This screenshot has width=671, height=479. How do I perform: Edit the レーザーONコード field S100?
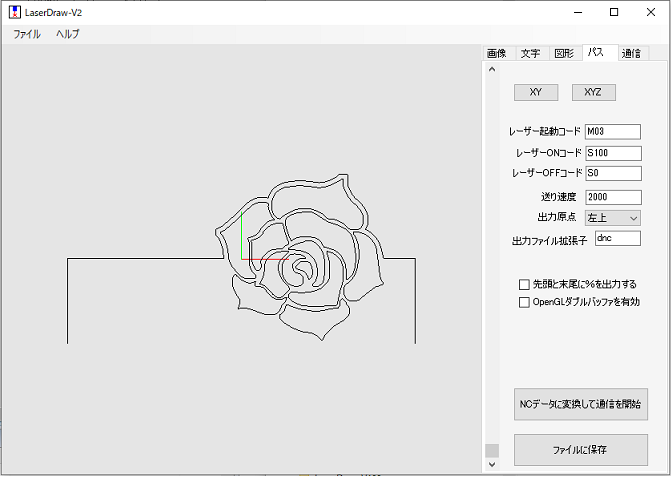click(x=613, y=153)
